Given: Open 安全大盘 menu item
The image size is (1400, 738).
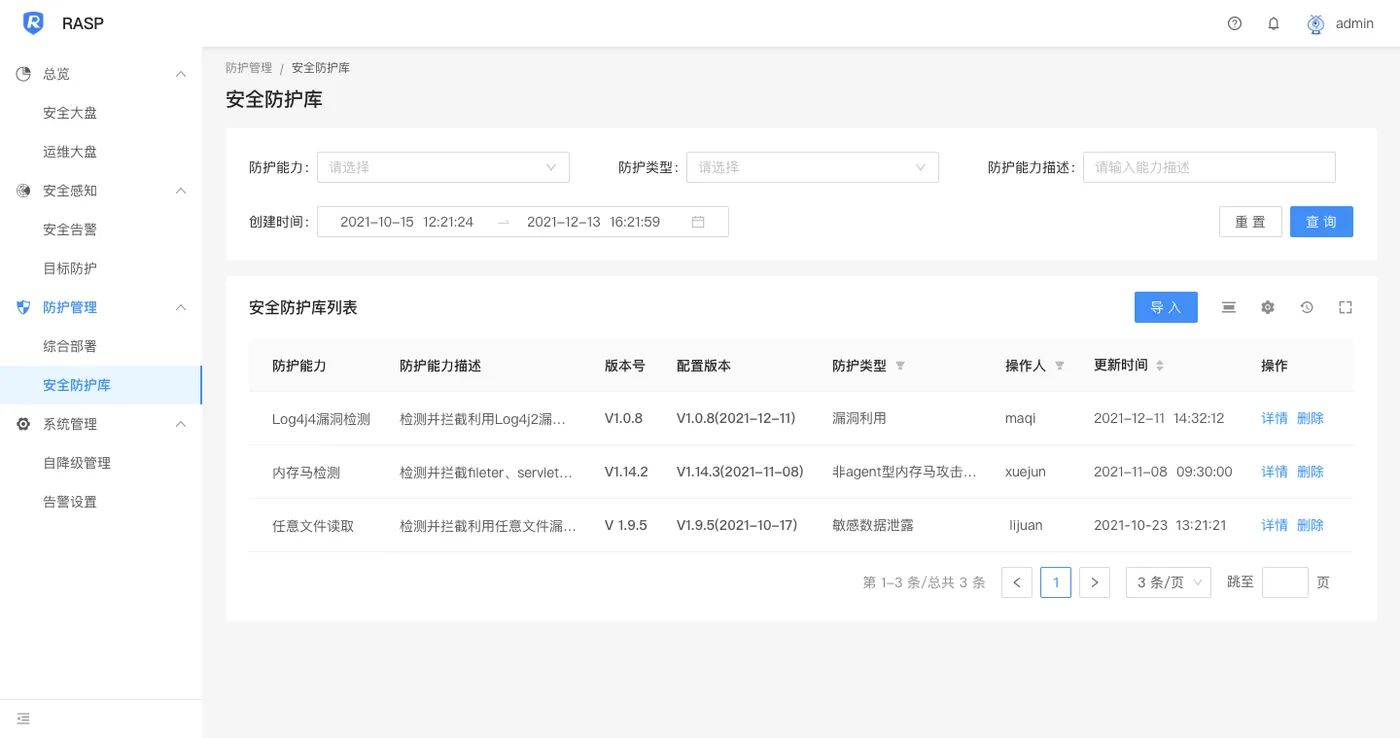Looking at the screenshot, I should pos(70,113).
